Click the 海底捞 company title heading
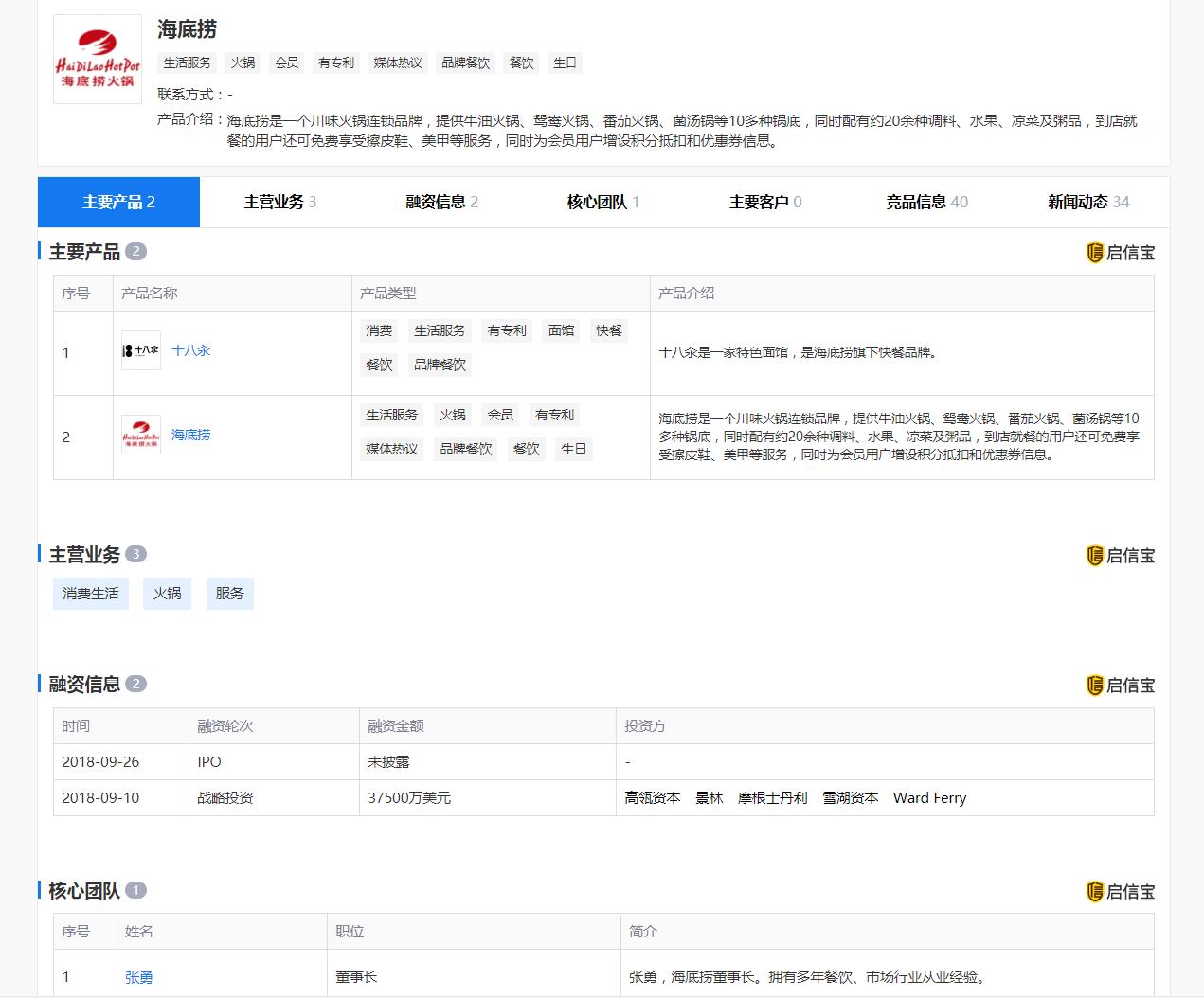Viewport: 1204px width, 998px height. pos(188,29)
